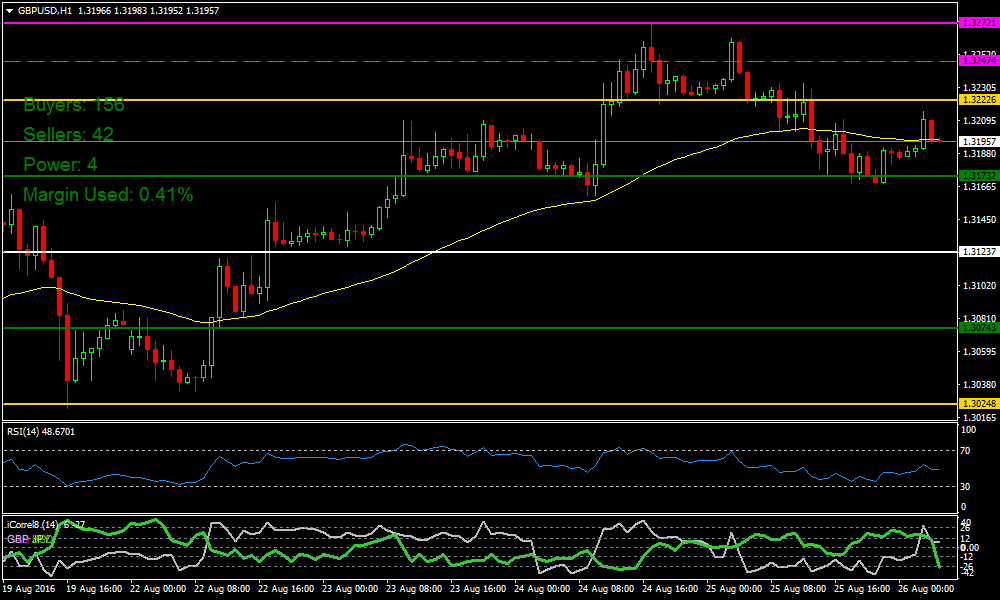1000x600 pixels.
Task: Click the Buyers: 156 text label
Action: (73, 105)
